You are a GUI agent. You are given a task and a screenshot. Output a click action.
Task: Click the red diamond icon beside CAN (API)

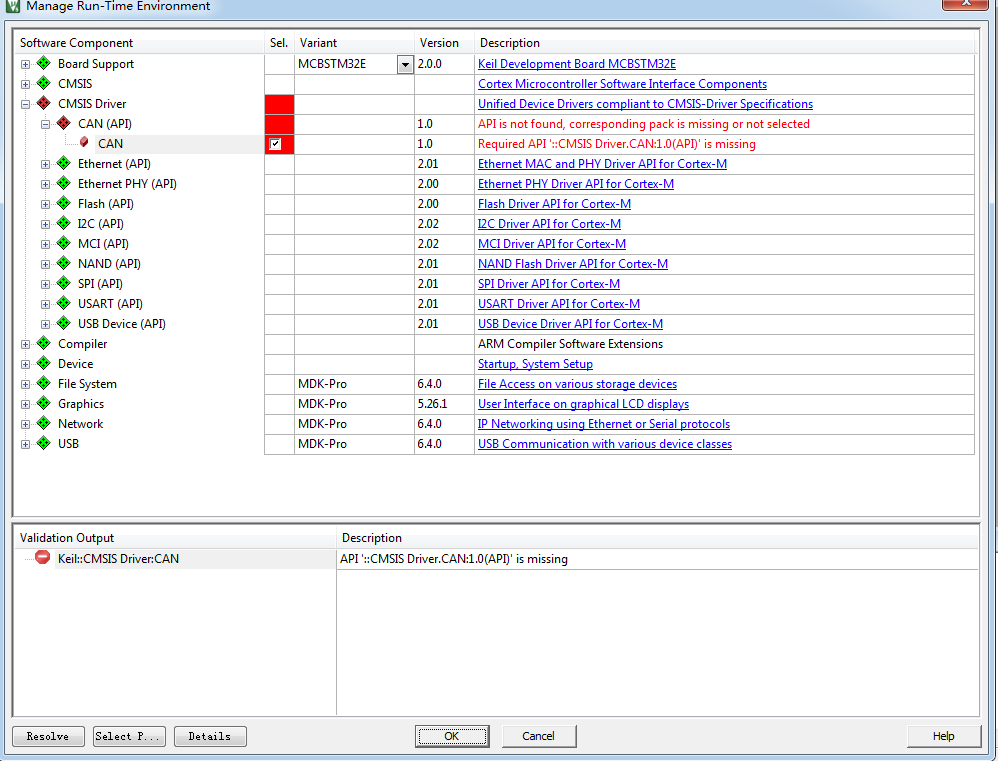[63, 124]
